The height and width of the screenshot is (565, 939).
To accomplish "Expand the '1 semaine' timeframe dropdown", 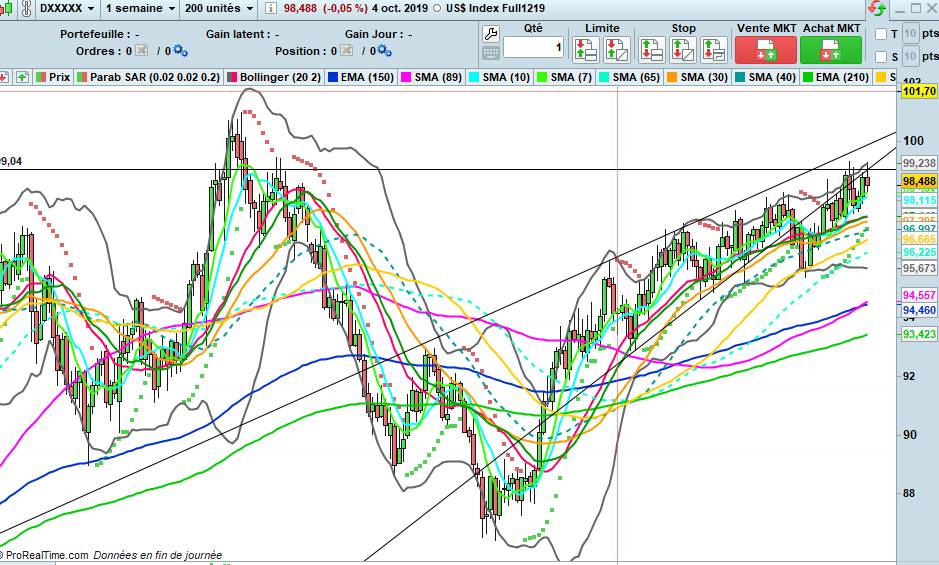I will [x=140, y=8].
